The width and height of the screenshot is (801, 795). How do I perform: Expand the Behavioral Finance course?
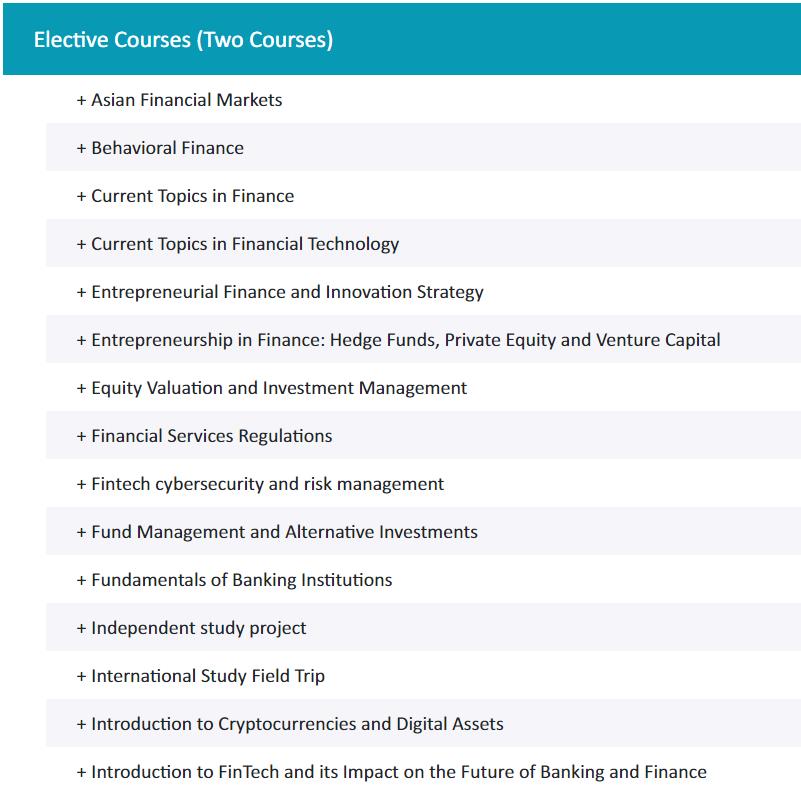click(x=167, y=148)
